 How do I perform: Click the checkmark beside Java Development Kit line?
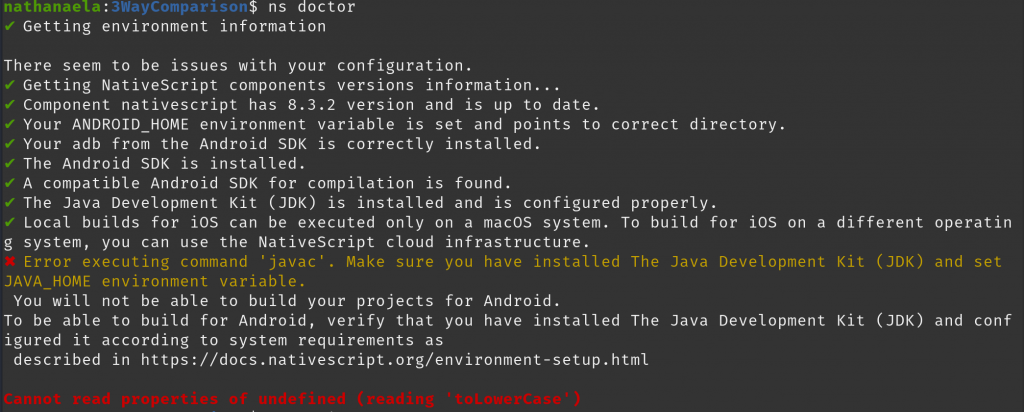(8, 203)
